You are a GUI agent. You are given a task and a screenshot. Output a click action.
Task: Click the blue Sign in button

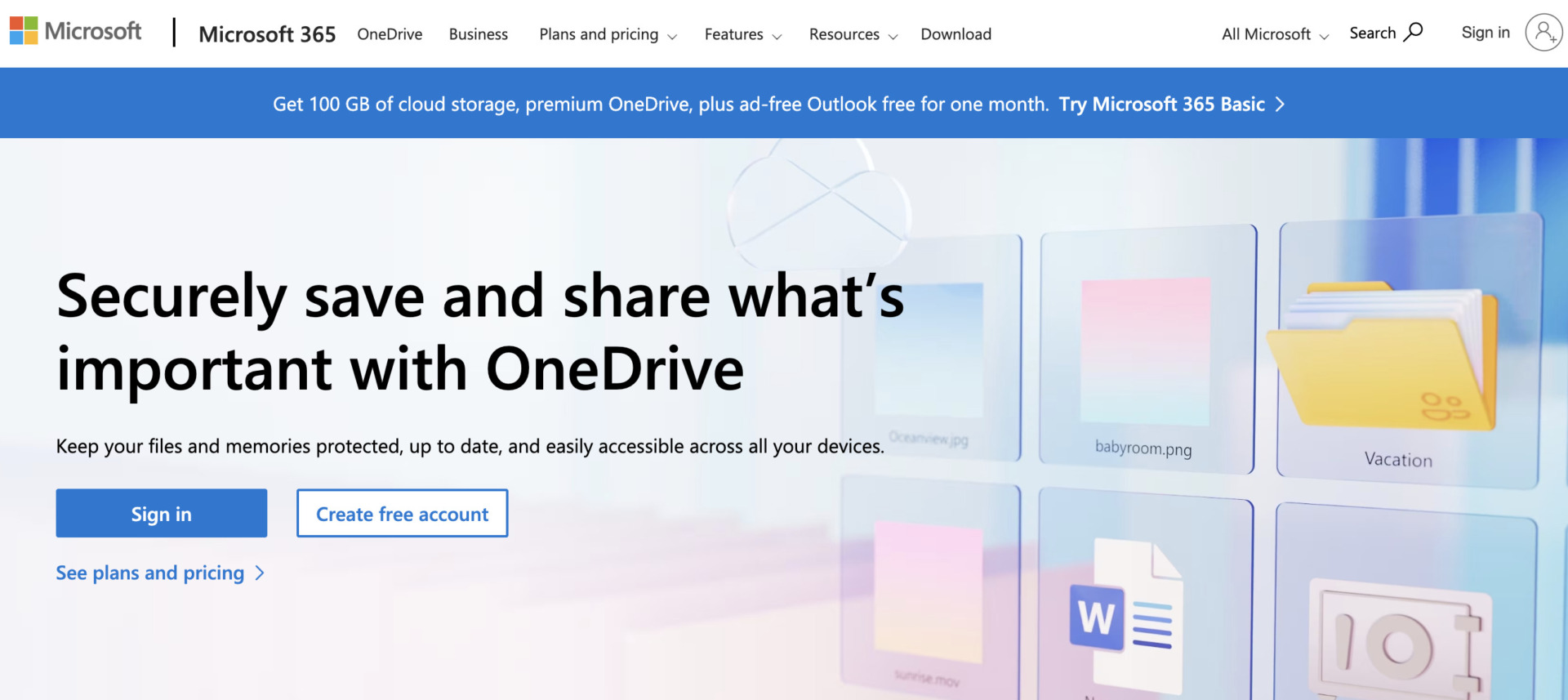pyautogui.click(x=162, y=513)
